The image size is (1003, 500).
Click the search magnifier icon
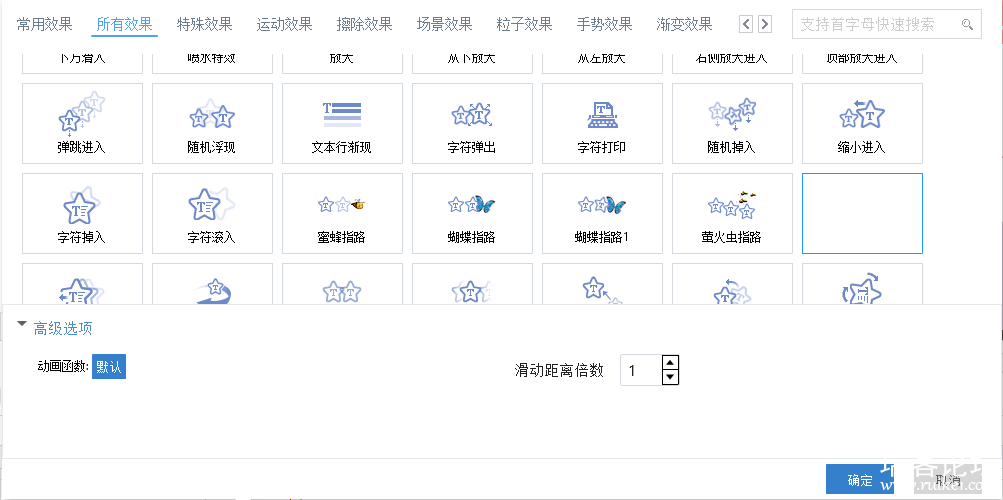(x=967, y=25)
